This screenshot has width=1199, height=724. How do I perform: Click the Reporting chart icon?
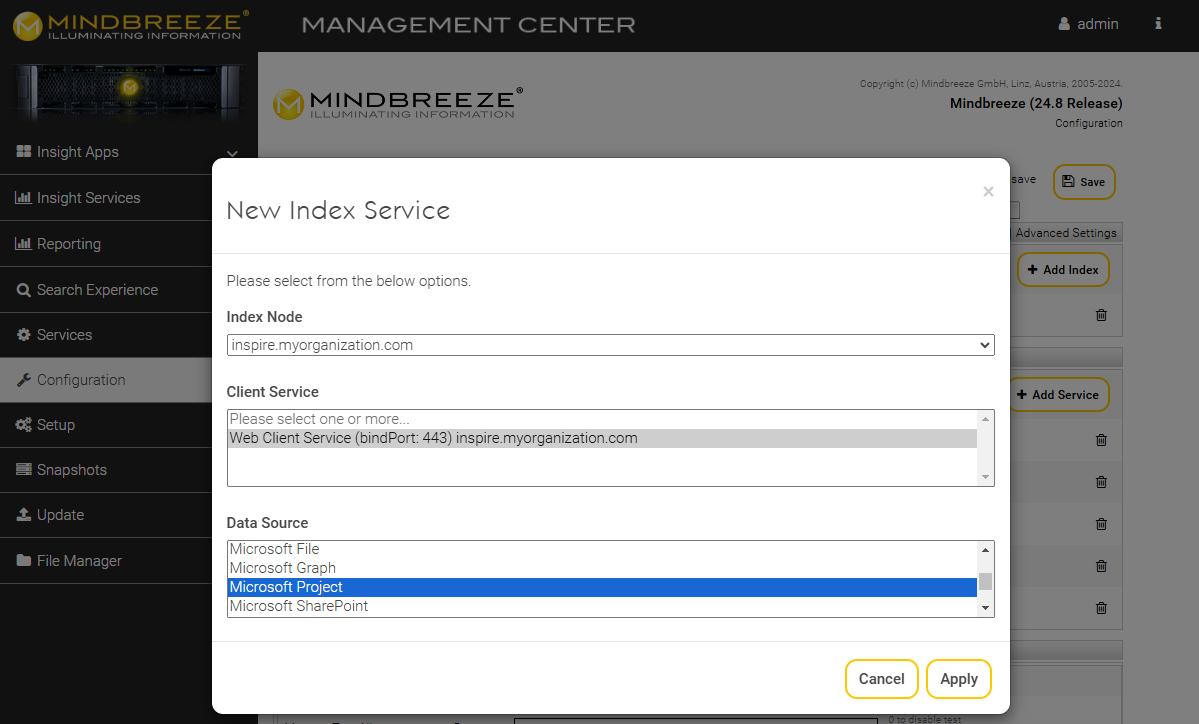24,243
